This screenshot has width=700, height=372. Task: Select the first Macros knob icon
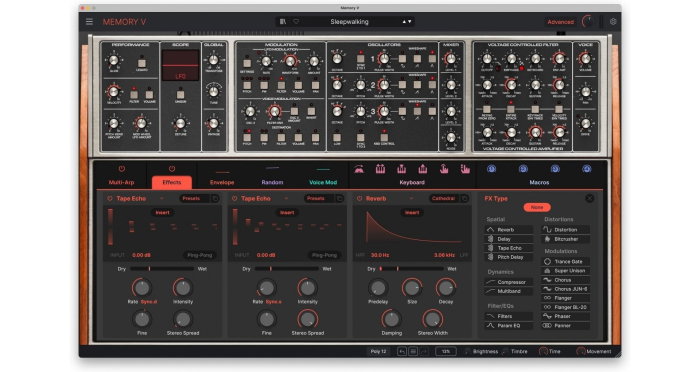(x=492, y=169)
